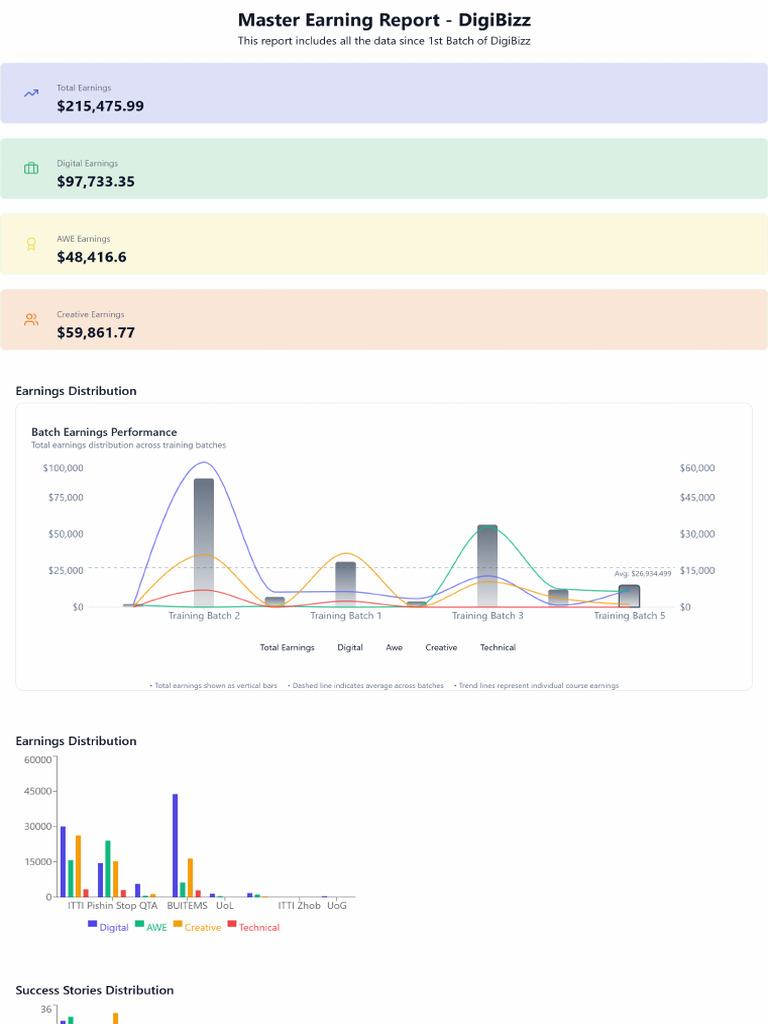Viewport: 768px width, 1024px height.
Task: Click the trending arrow icon in Total Earnings card
Action: (x=31, y=93)
